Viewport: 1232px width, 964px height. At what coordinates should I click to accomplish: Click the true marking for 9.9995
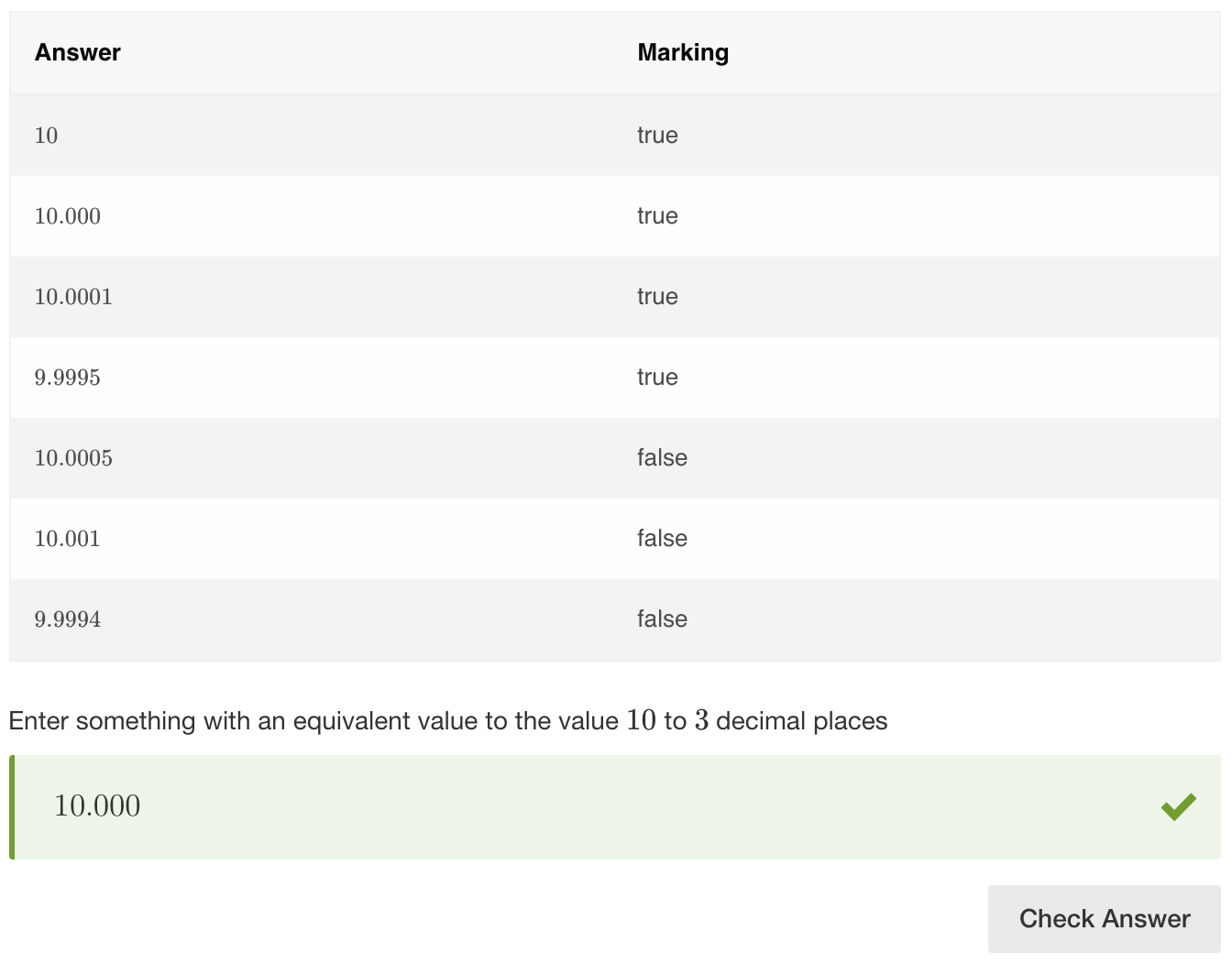point(657,378)
